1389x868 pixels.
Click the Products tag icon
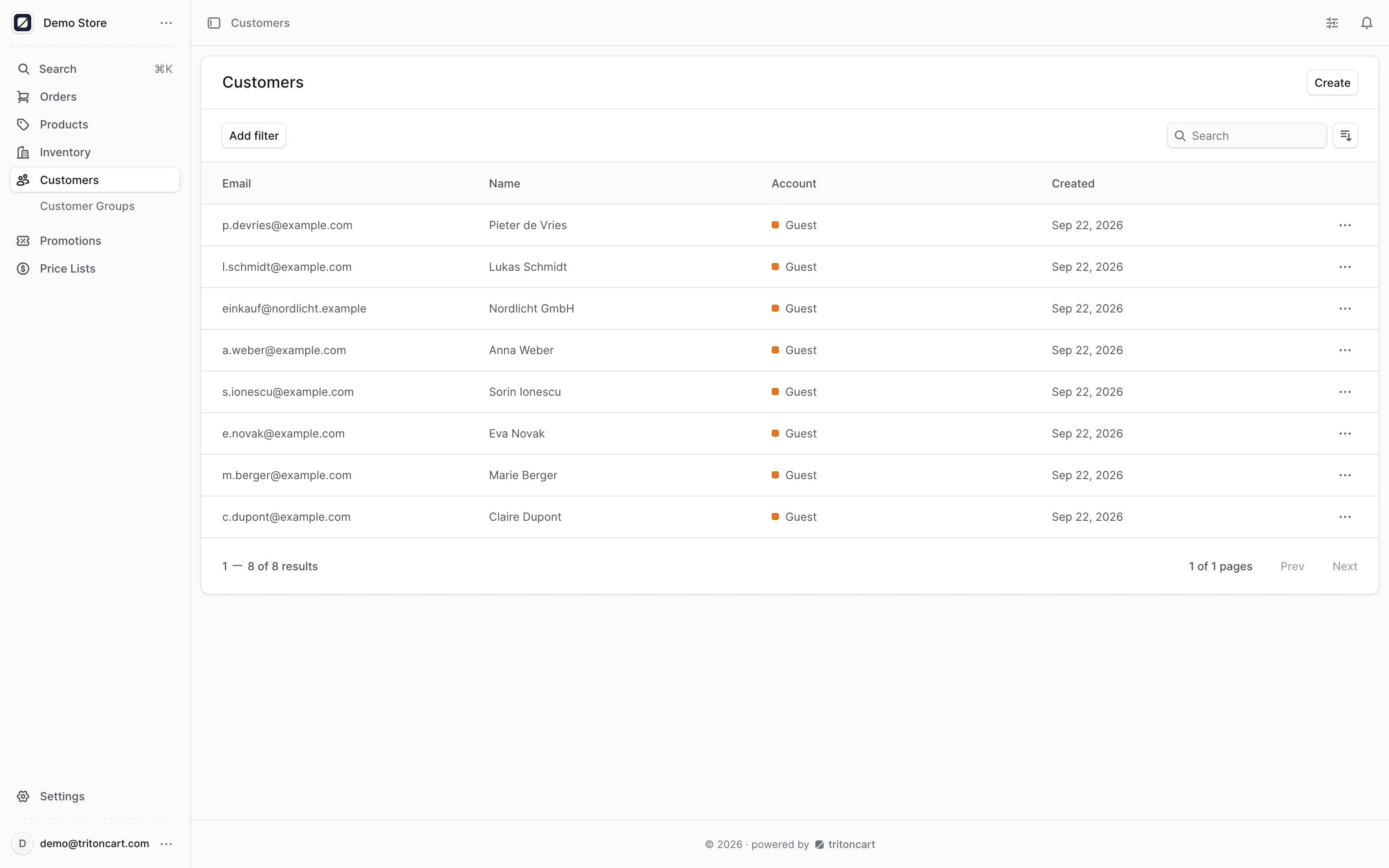(x=23, y=125)
